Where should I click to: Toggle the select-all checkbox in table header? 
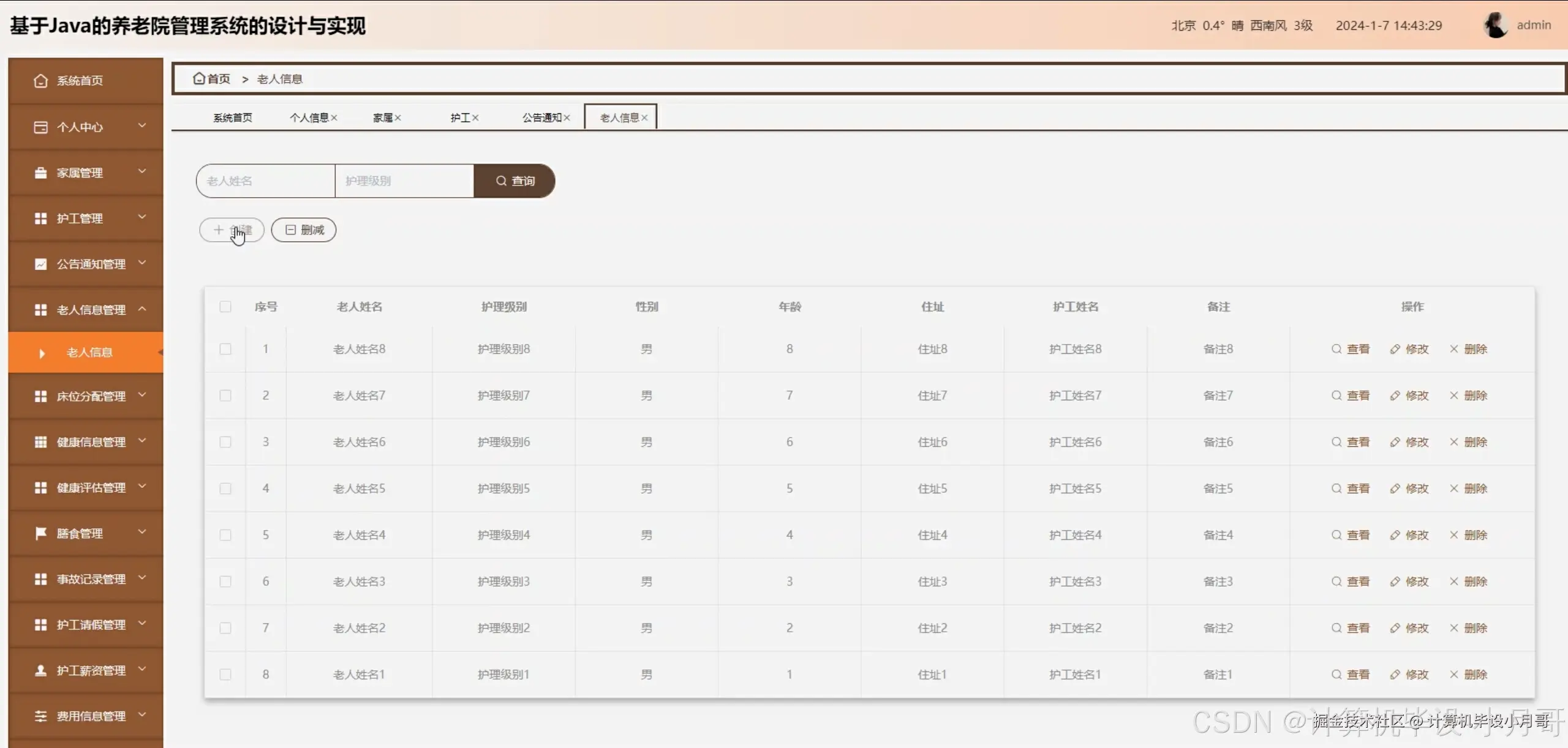(225, 307)
